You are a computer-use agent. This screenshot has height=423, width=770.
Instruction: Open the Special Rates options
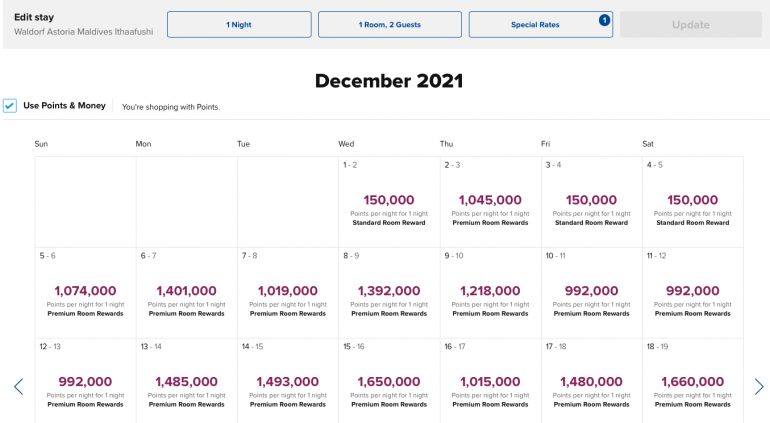coord(540,25)
